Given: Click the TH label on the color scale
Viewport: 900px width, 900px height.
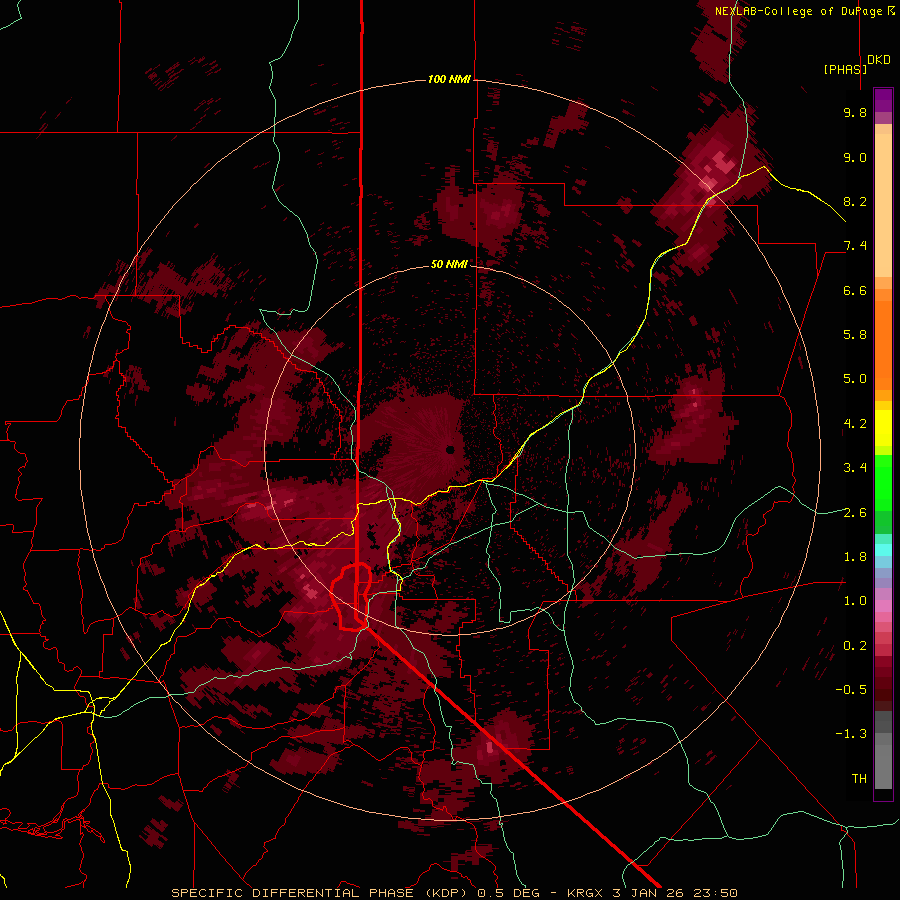Looking at the screenshot, I should tap(859, 779).
